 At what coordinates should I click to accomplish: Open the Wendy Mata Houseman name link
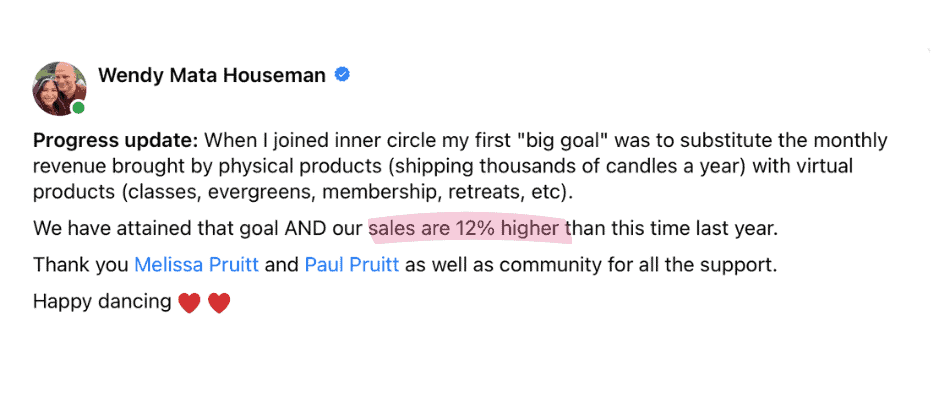(x=212, y=75)
